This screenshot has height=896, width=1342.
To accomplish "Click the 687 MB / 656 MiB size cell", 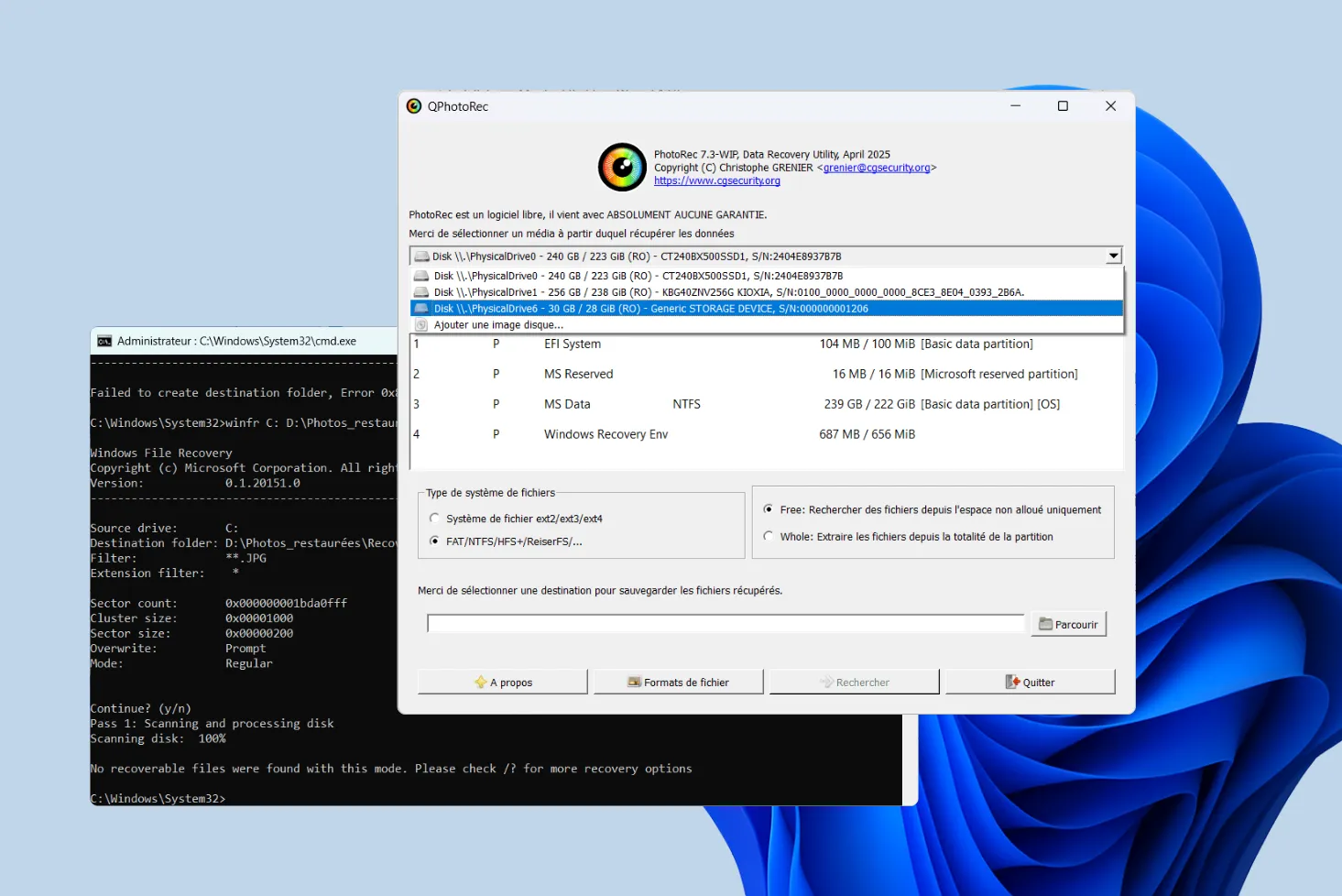I will coord(867,434).
